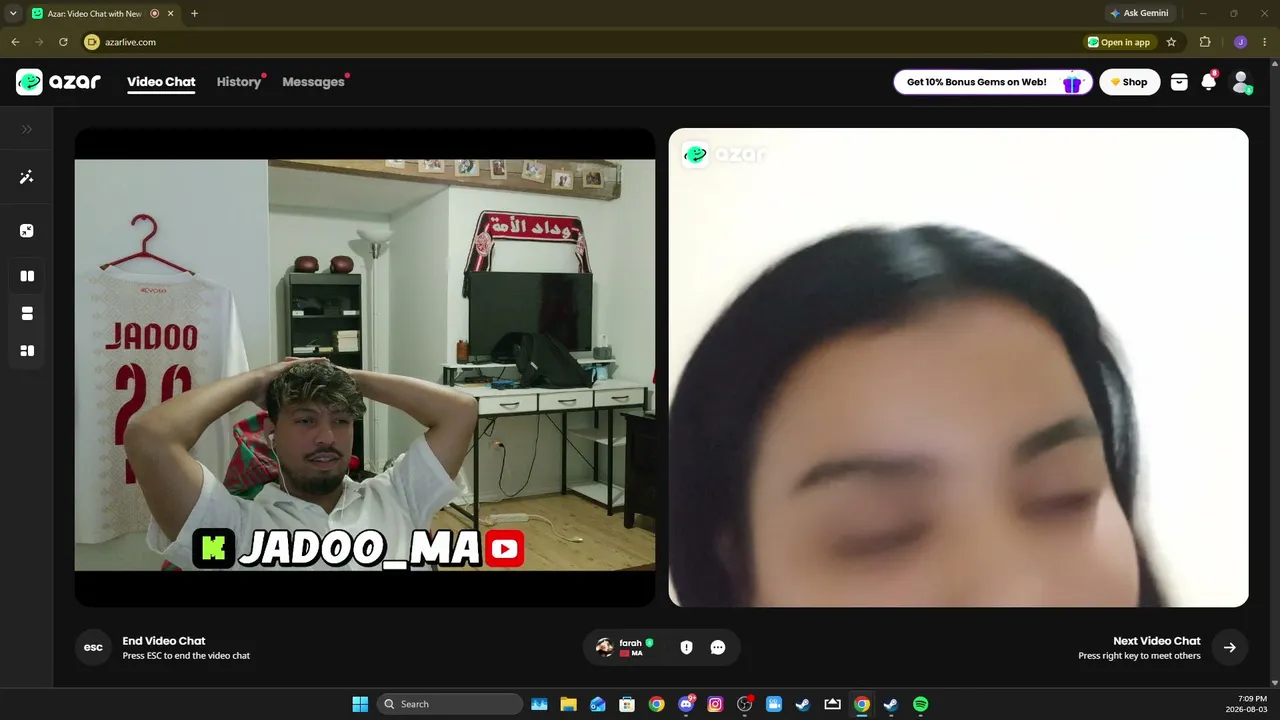
Task: Select the uneven split video layout
Action: [x=27, y=351]
